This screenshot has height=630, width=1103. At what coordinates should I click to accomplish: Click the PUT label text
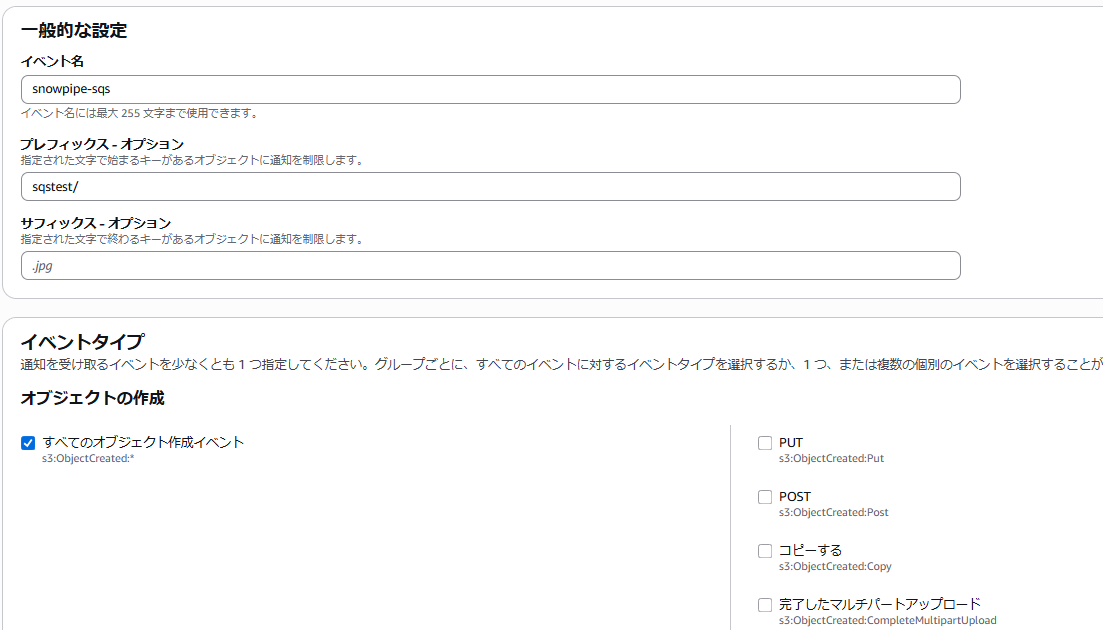(x=791, y=443)
